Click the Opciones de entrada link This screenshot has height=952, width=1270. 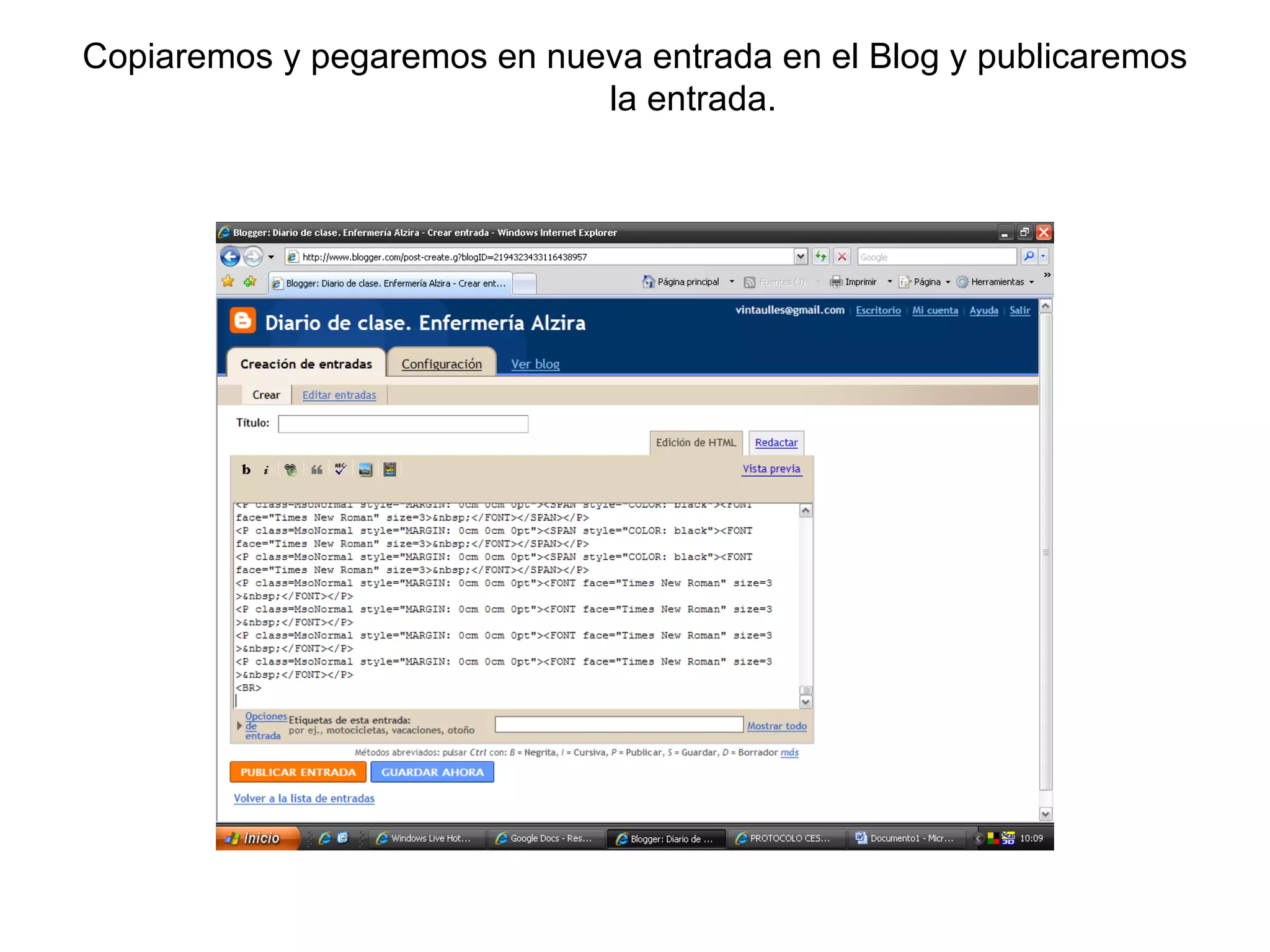265,726
